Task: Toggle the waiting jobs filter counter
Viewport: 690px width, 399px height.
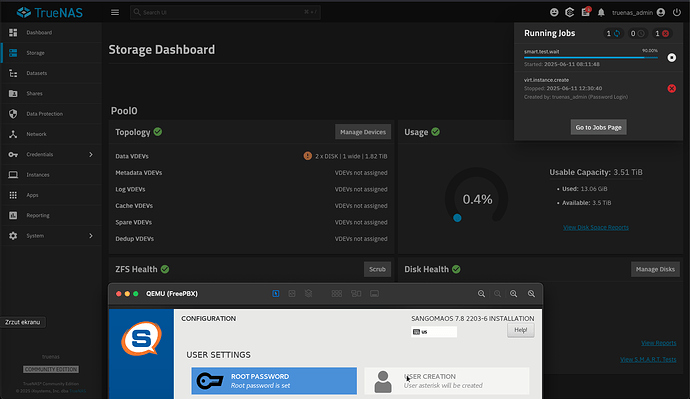Action: coord(638,33)
